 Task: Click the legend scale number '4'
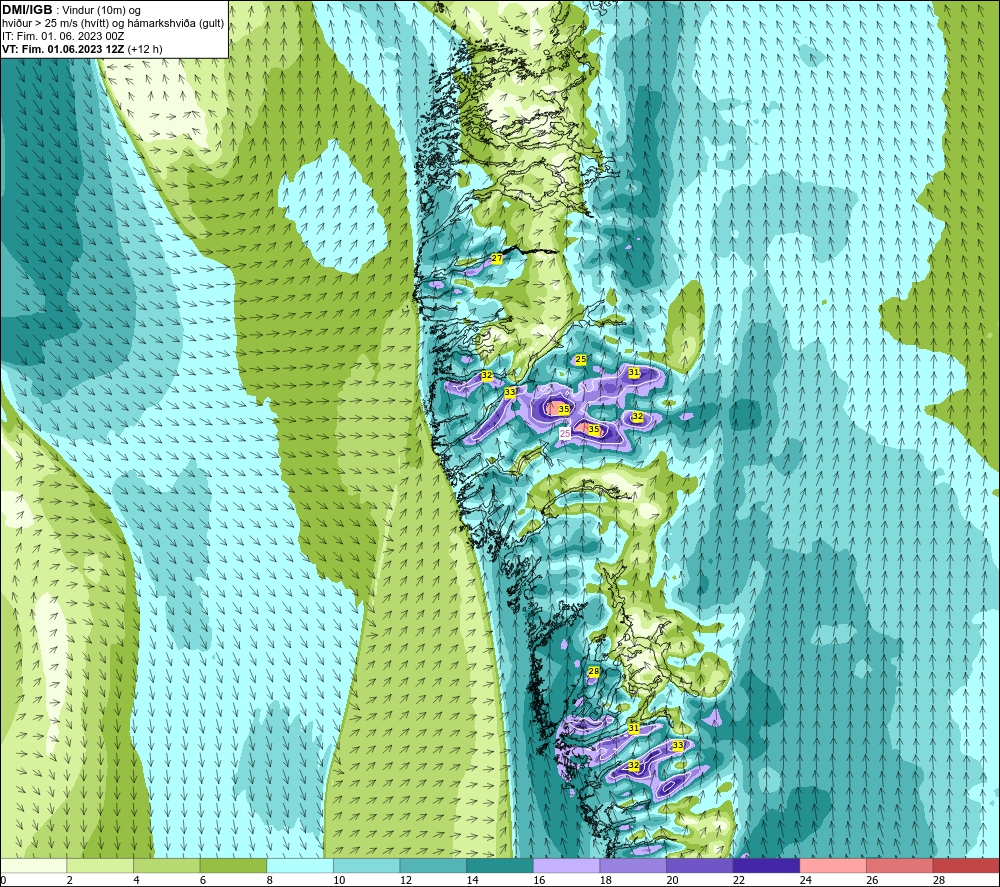[136, 880]
